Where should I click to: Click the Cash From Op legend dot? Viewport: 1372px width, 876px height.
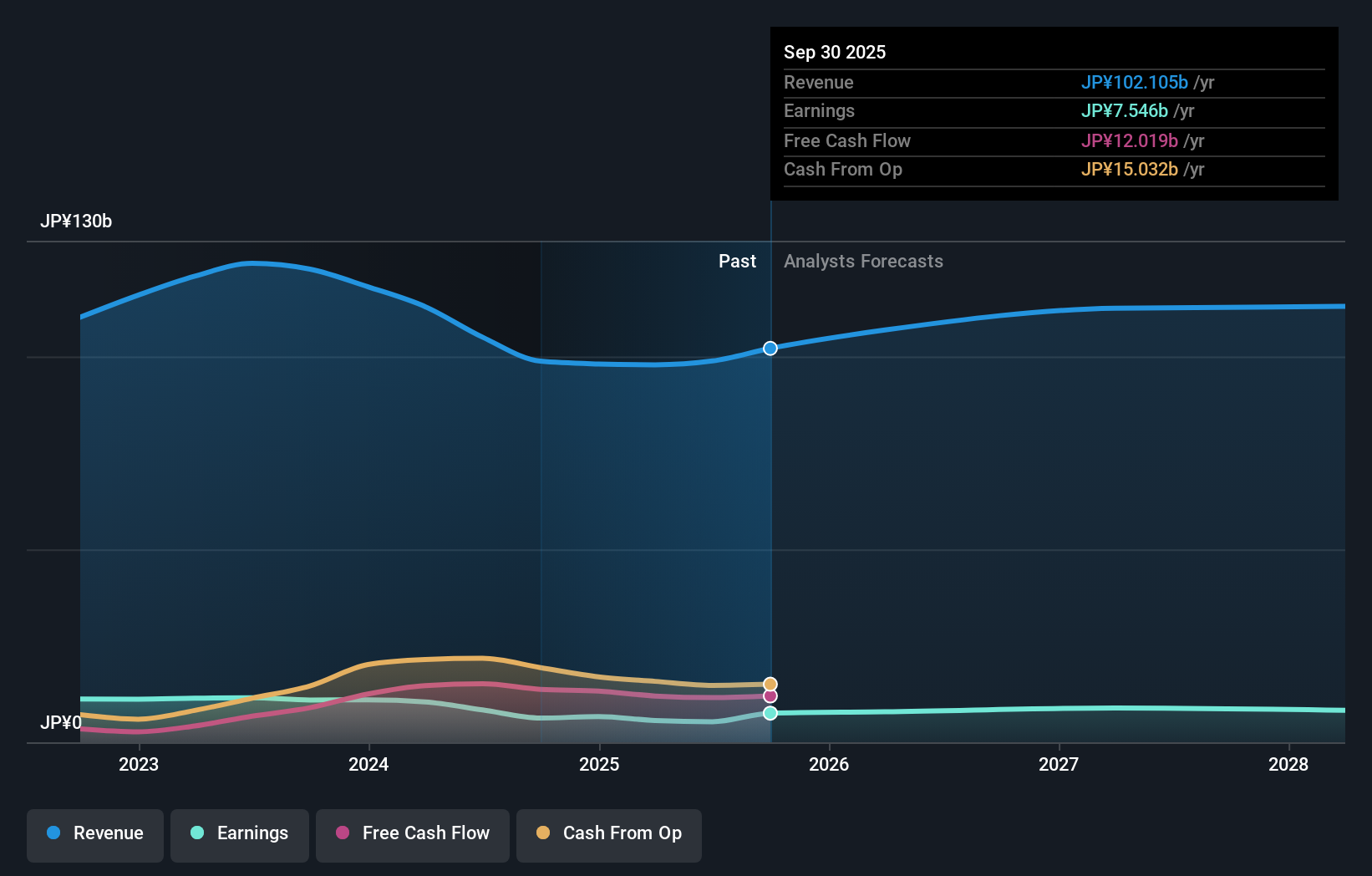click(x=544, y=833)
